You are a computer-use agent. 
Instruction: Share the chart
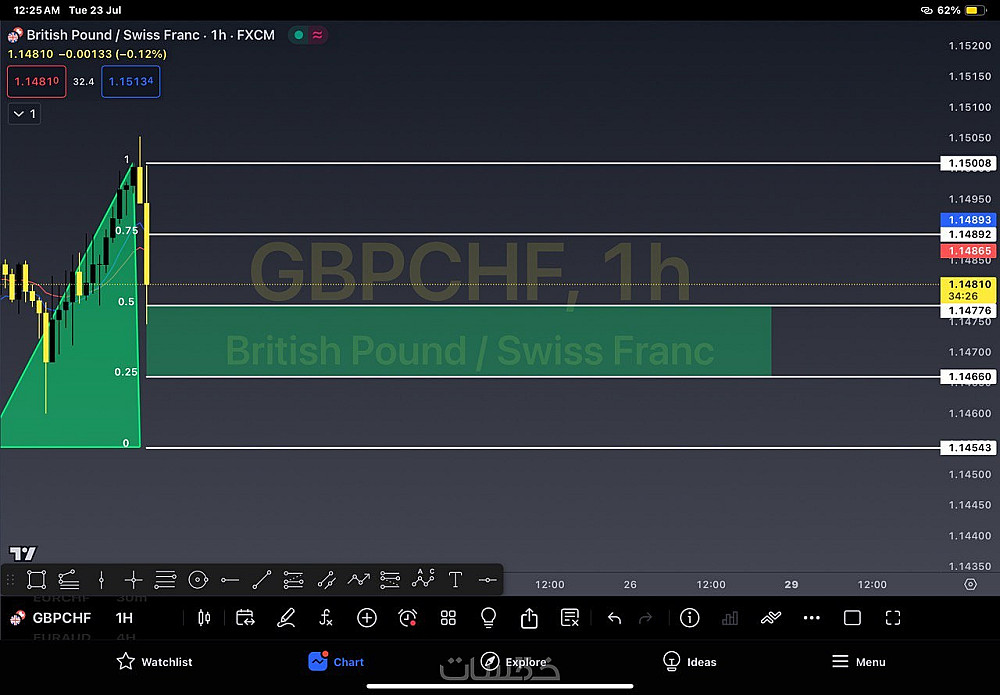(529, 618)
